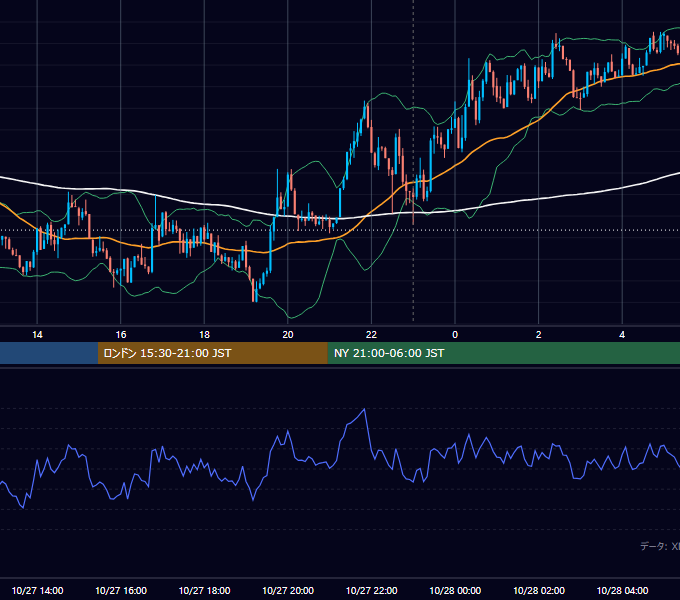This screenshot has height=600, width=680.
Task: Click the 10/27 22:00 date label
Action: pos(371,590)
